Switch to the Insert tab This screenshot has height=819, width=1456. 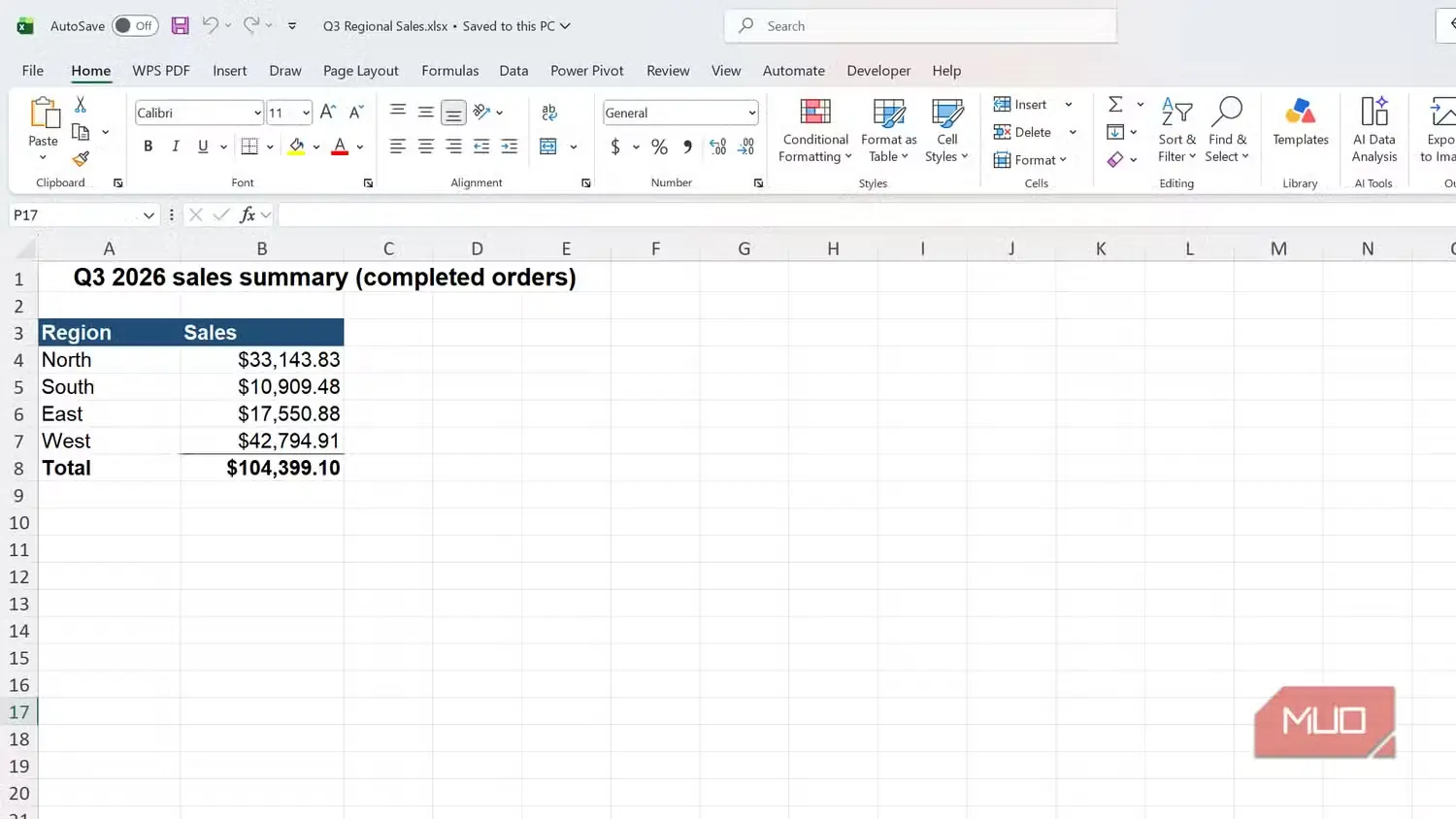(x=230, y=70)
